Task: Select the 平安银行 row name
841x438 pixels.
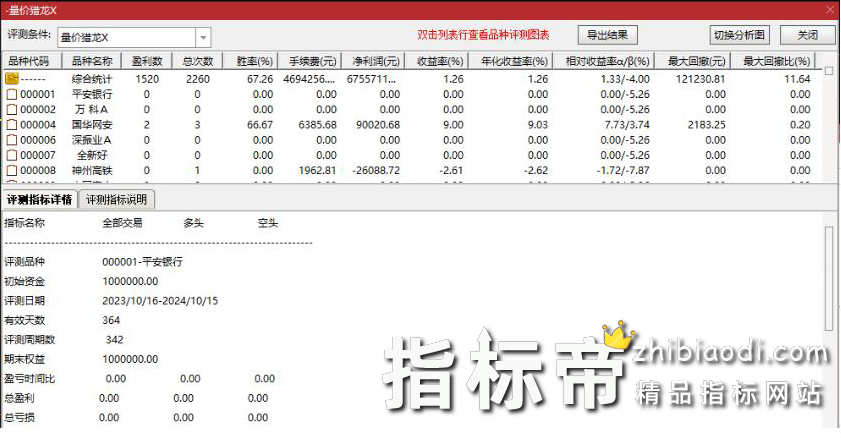Action: click(92, 94)
